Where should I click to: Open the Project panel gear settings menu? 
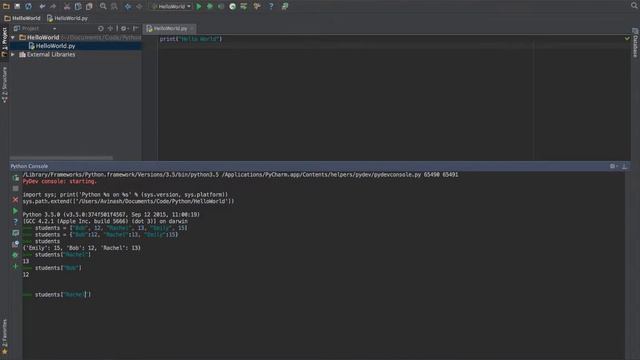[124, 29]
